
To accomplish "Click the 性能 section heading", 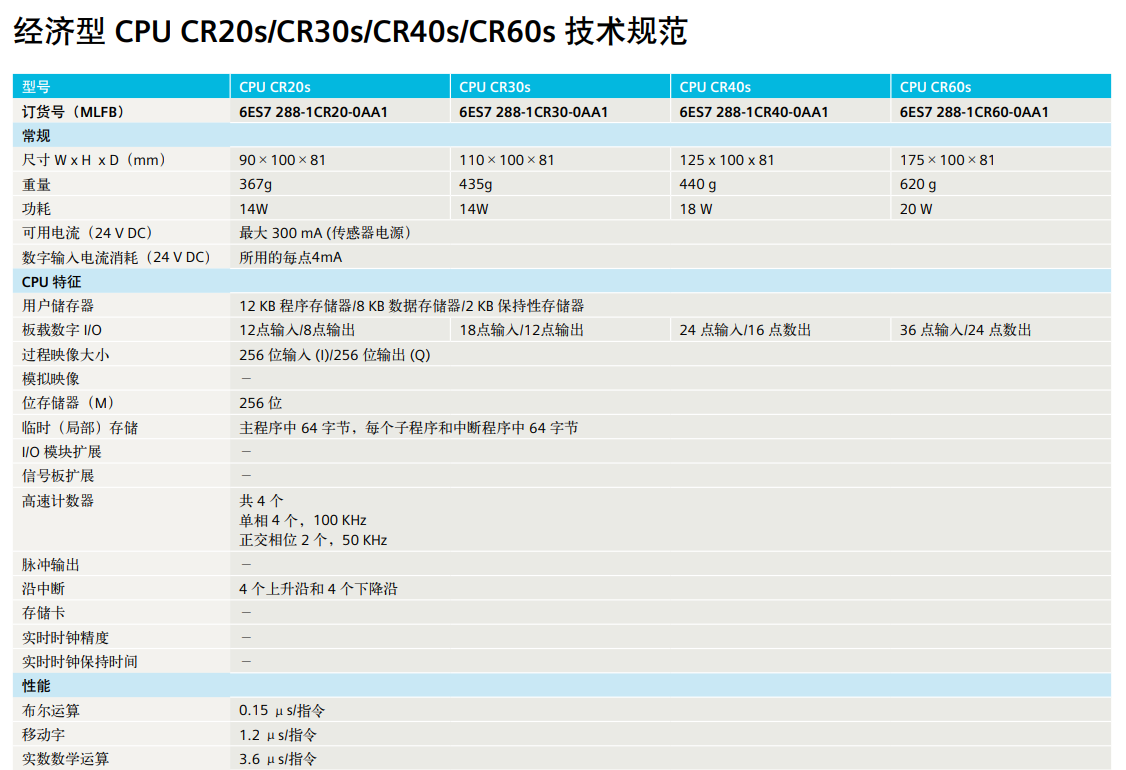I will pos(36,686).
